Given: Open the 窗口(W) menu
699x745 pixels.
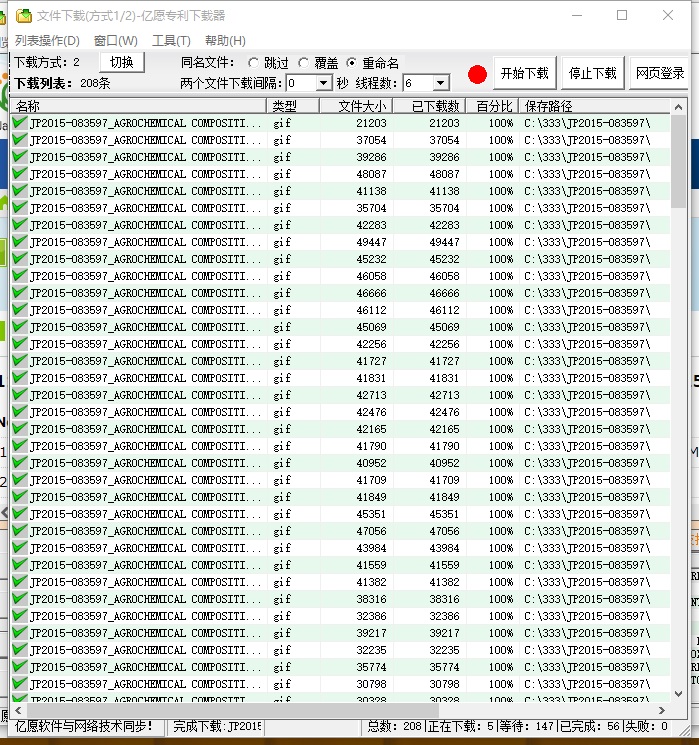Looking at the screenshot, I should pyautogui.click(x=115, y=40).
